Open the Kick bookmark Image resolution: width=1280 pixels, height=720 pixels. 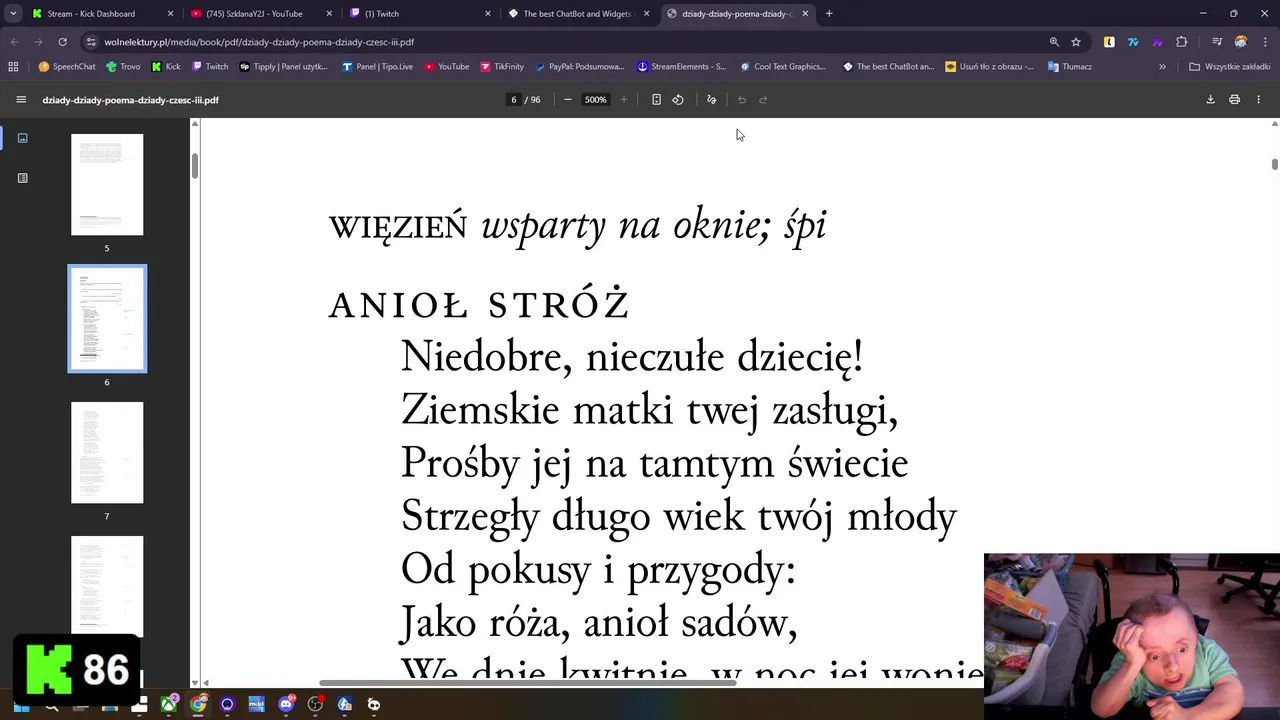point(166,67)
